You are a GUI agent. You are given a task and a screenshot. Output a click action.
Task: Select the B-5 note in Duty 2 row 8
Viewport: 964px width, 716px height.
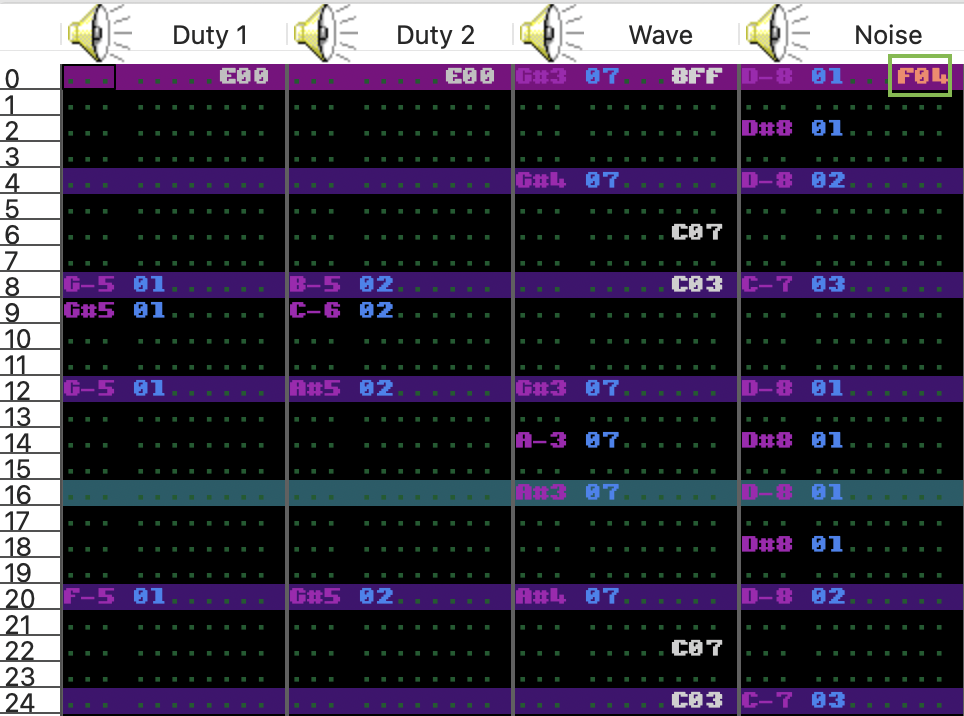315,284
